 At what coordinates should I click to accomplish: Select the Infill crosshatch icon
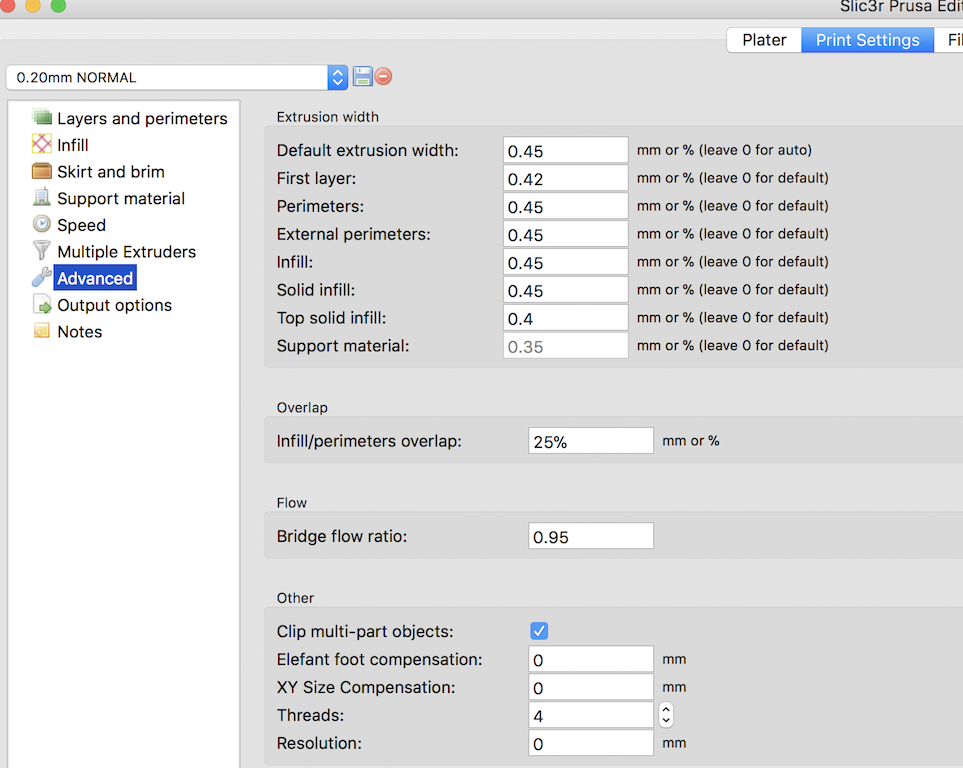tap(41, 145)
